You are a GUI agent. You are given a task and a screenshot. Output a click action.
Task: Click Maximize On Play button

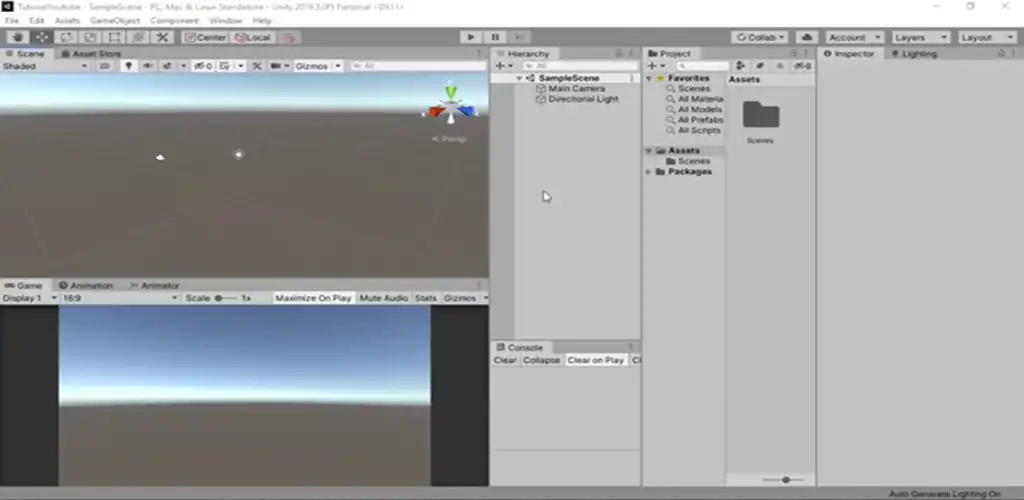pos(313,298)
